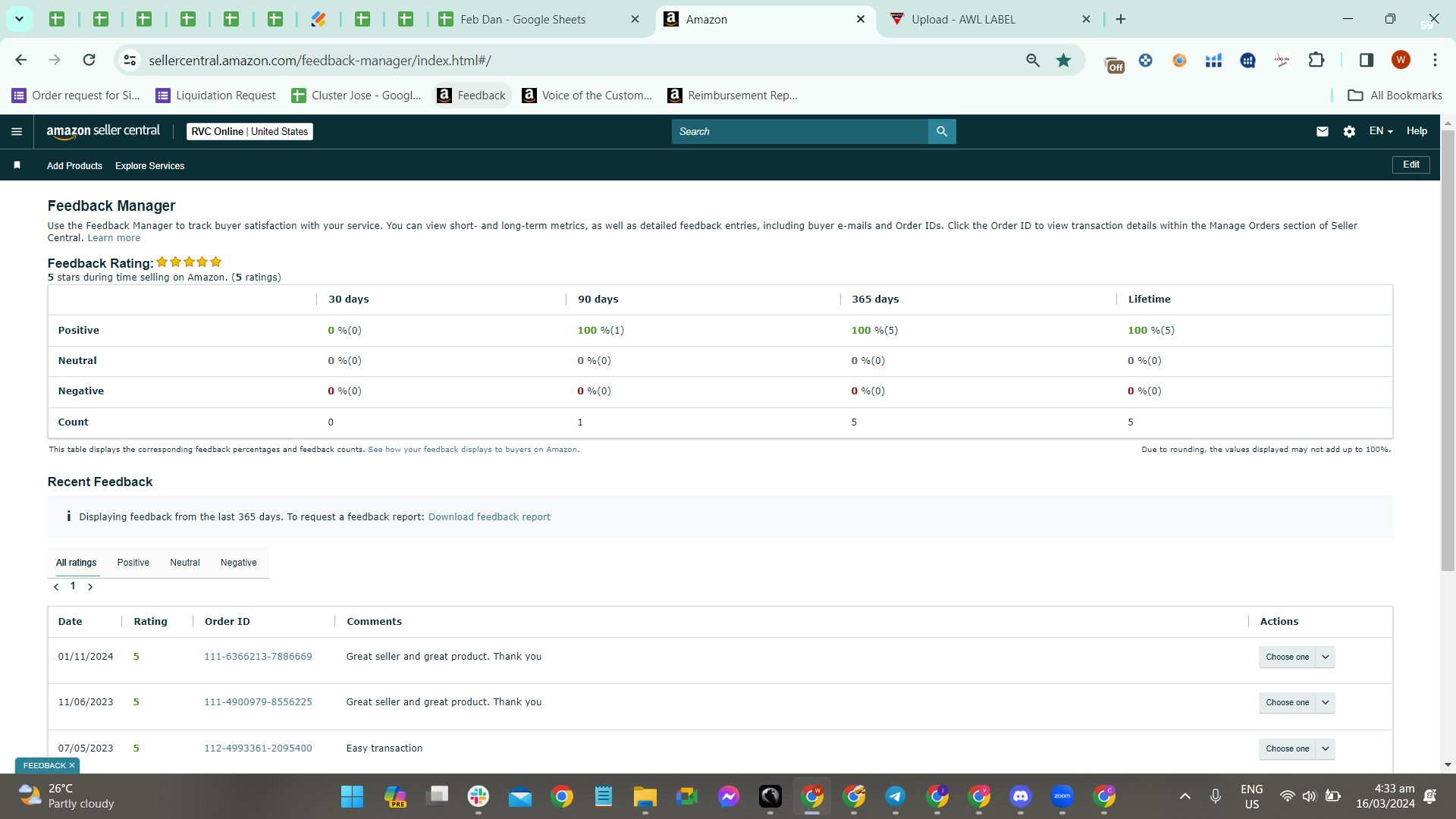Open a new browser tab
Image resolution: width=1456 pixels, height=819 pixels.
(x=1121, y=19)
